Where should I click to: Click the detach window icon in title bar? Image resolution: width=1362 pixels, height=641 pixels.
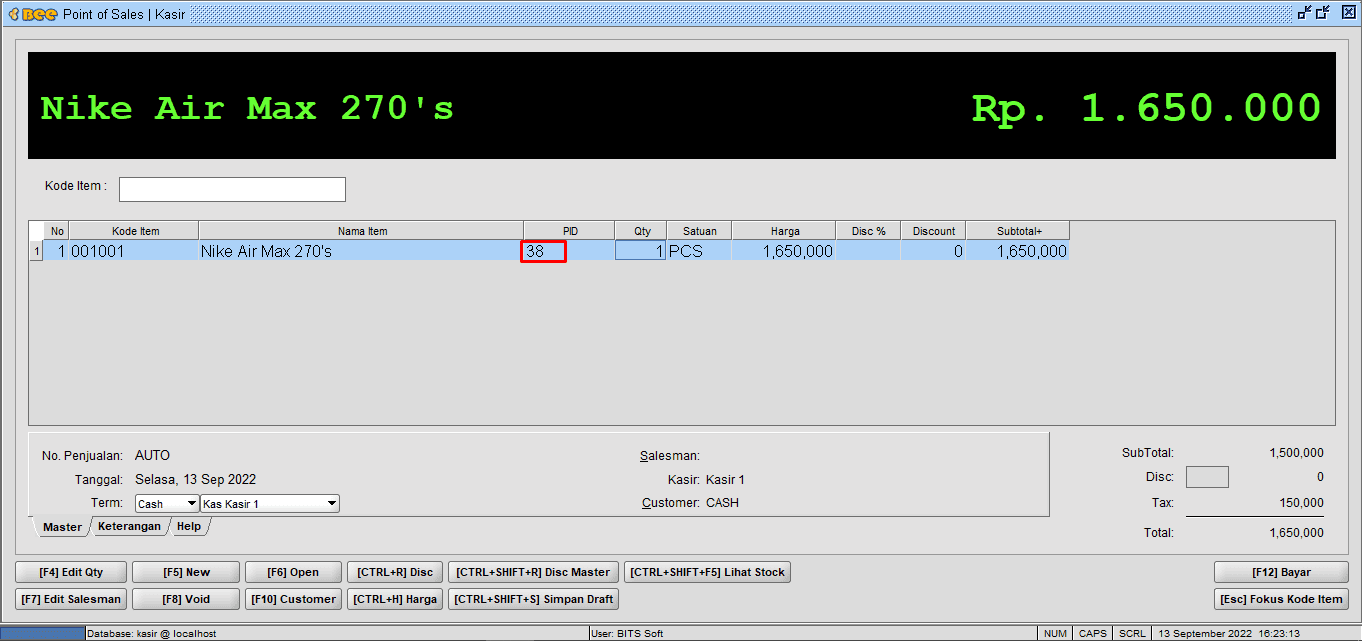click(1304, 13)
